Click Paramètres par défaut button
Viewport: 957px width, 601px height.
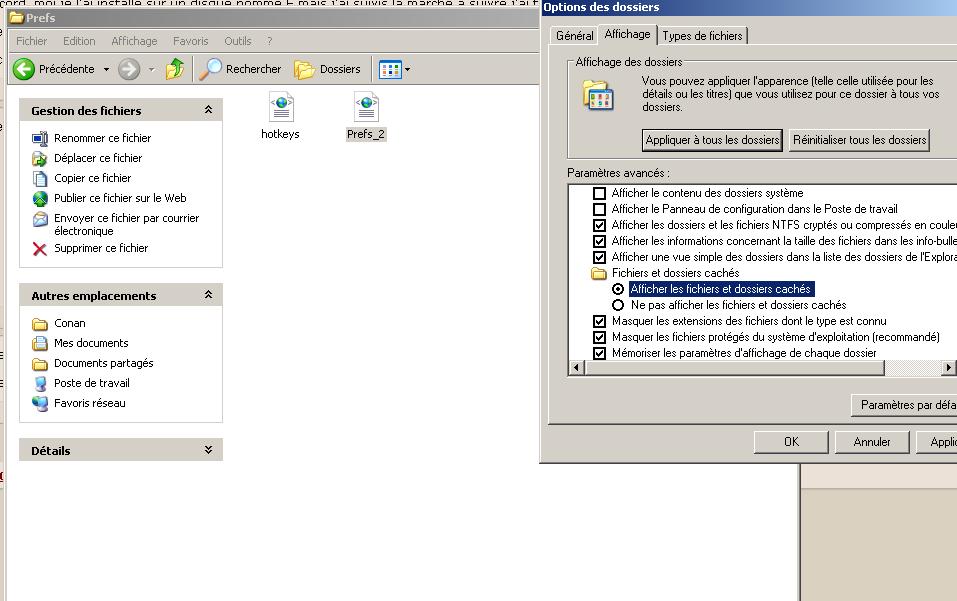coord(905,405)
